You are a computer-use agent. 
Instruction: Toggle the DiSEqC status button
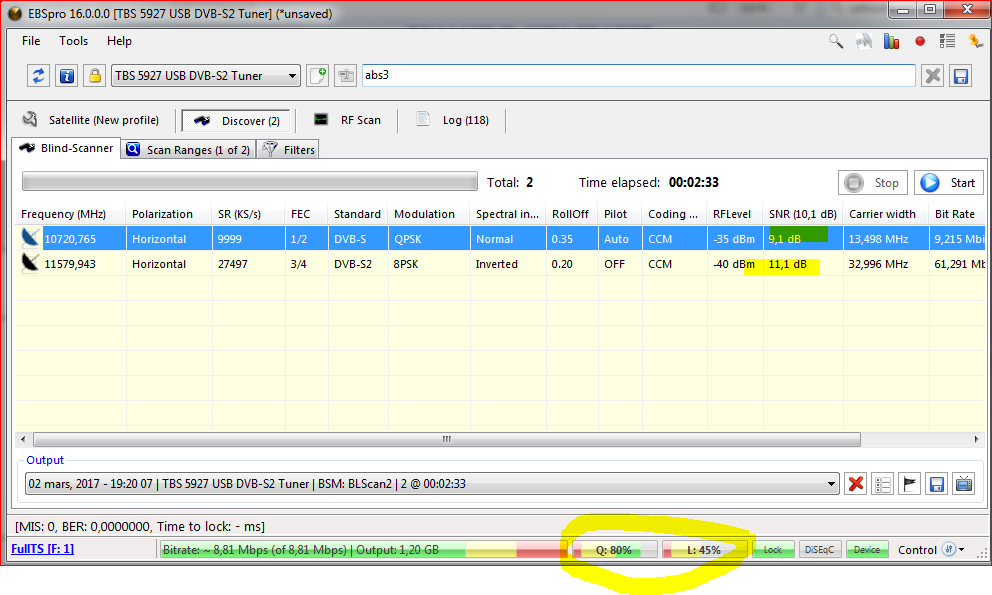pos(821,550)
